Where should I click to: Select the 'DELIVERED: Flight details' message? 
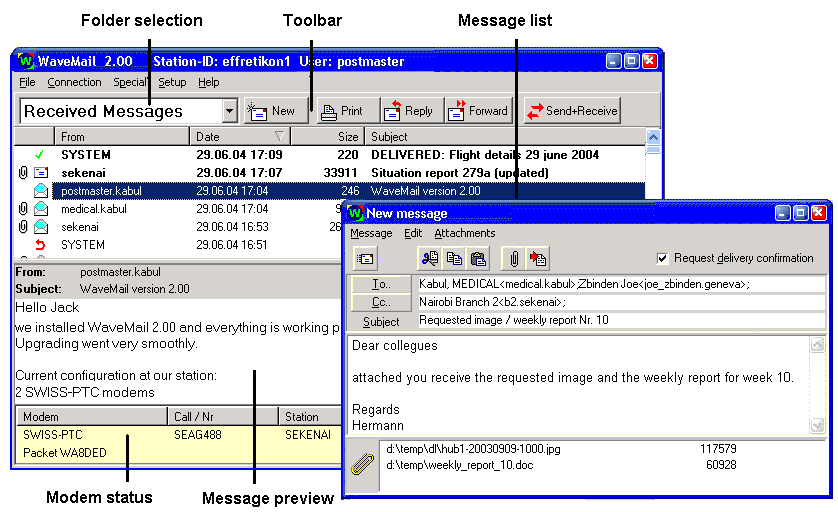[x=330, y=155]
